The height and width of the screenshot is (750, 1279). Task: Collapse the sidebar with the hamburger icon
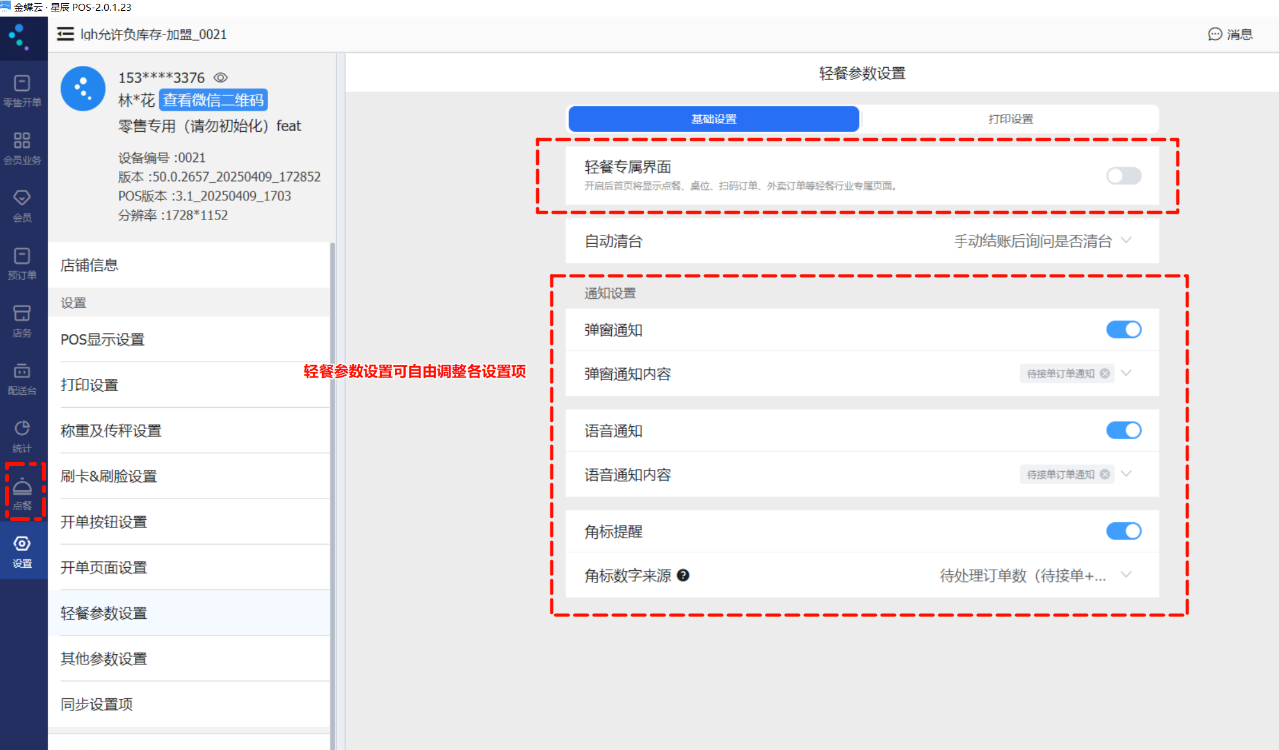tap(65, 34)
